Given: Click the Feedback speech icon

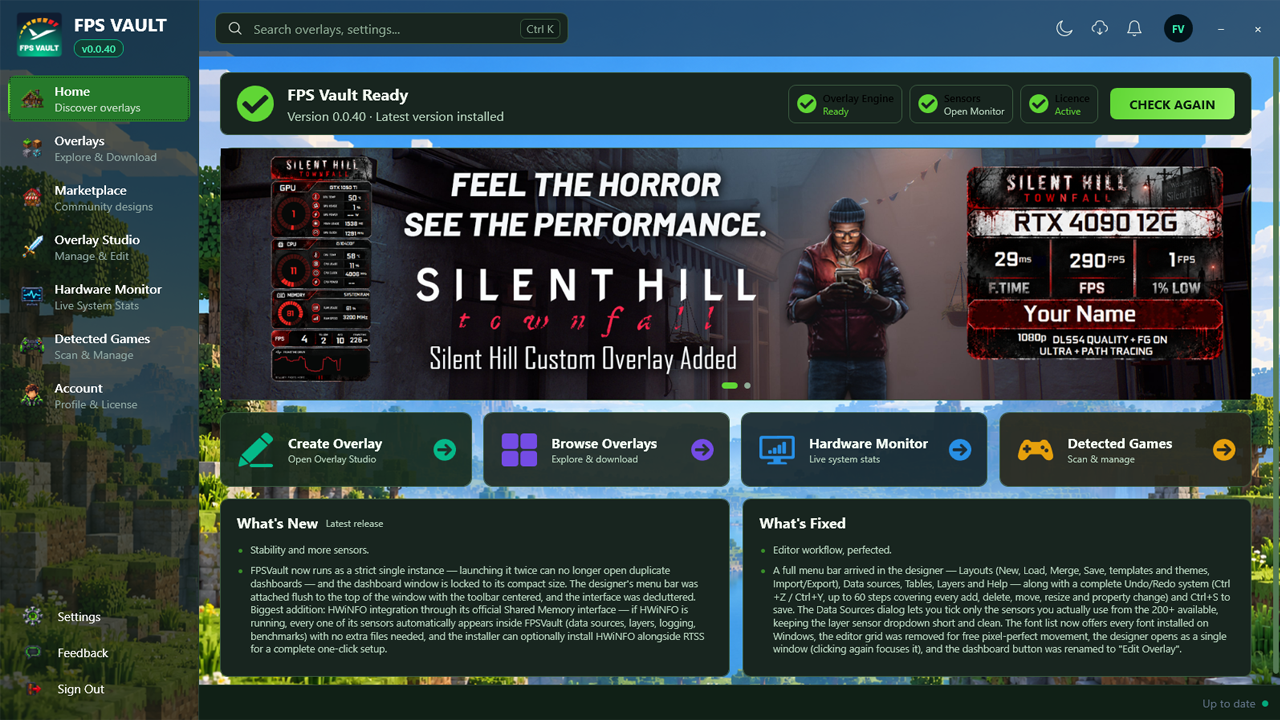Looking at the screenshot, I should tap(33, 653).
